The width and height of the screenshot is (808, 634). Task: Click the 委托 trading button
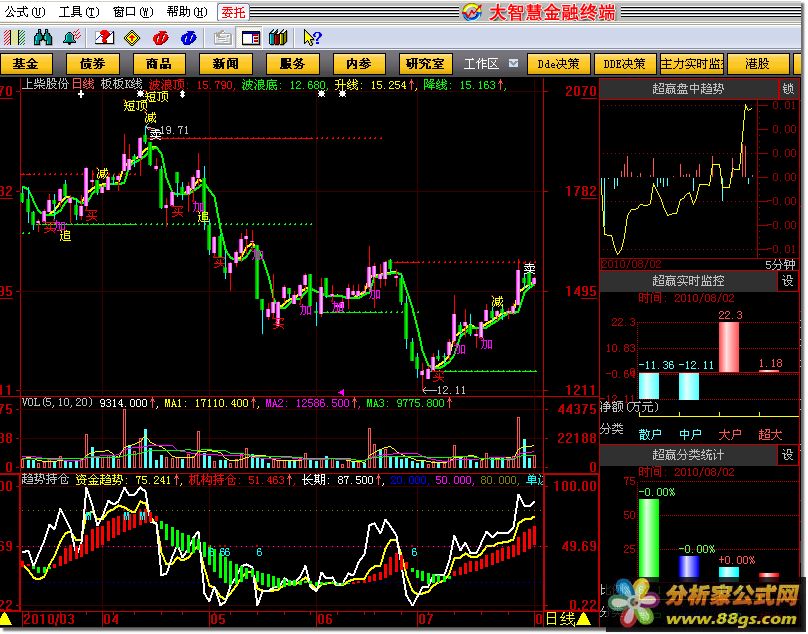pos(233,12)
